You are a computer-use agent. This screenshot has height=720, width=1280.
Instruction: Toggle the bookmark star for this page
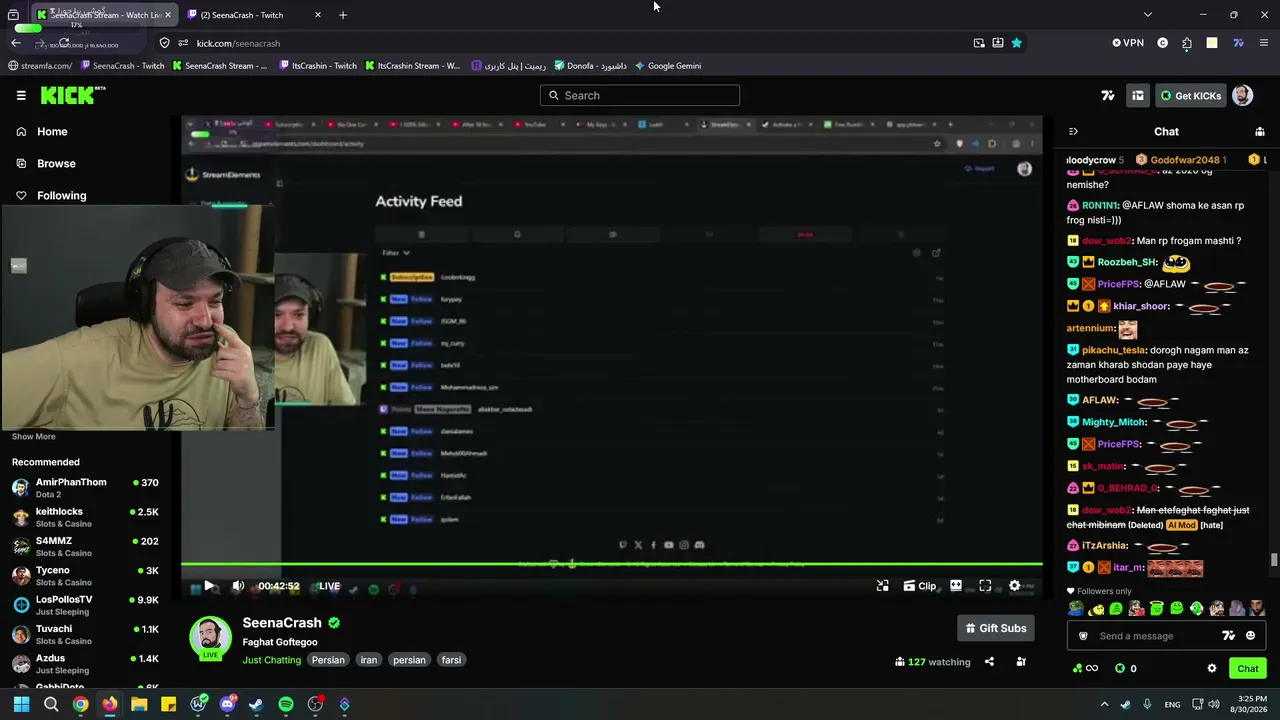click(1016, 43)
